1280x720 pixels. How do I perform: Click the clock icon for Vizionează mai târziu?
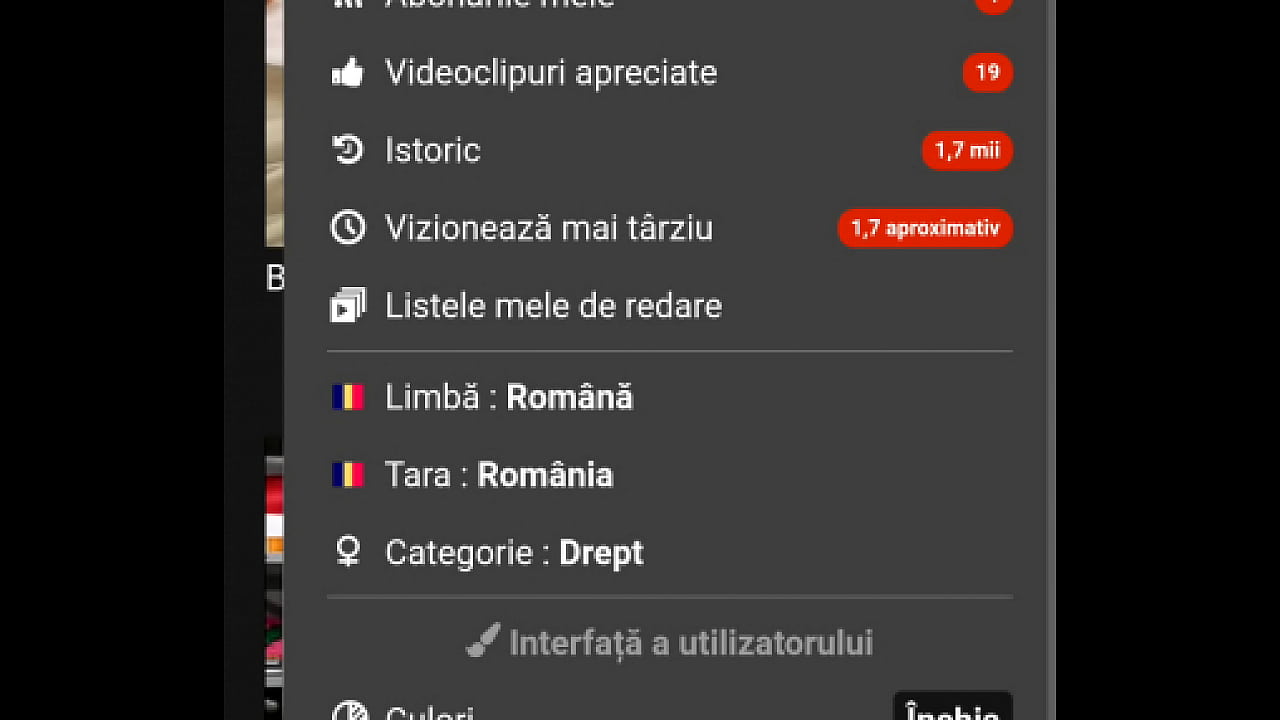pos(346,228)
